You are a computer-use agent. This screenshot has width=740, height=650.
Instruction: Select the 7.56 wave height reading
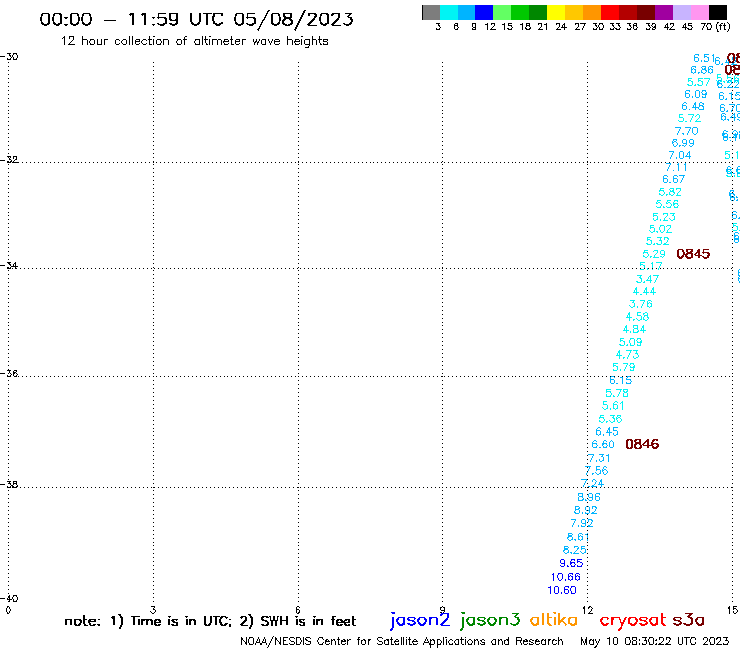tap(596, 471)
